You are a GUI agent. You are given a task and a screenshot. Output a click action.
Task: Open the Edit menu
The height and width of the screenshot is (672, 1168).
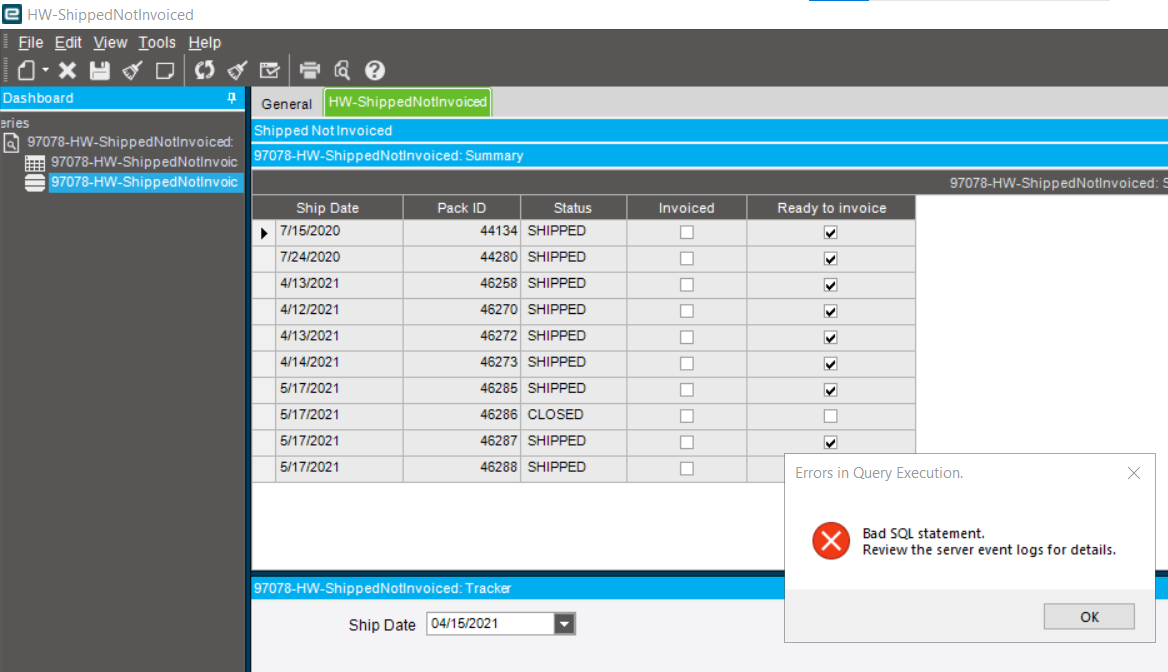(x=68, y=42)
